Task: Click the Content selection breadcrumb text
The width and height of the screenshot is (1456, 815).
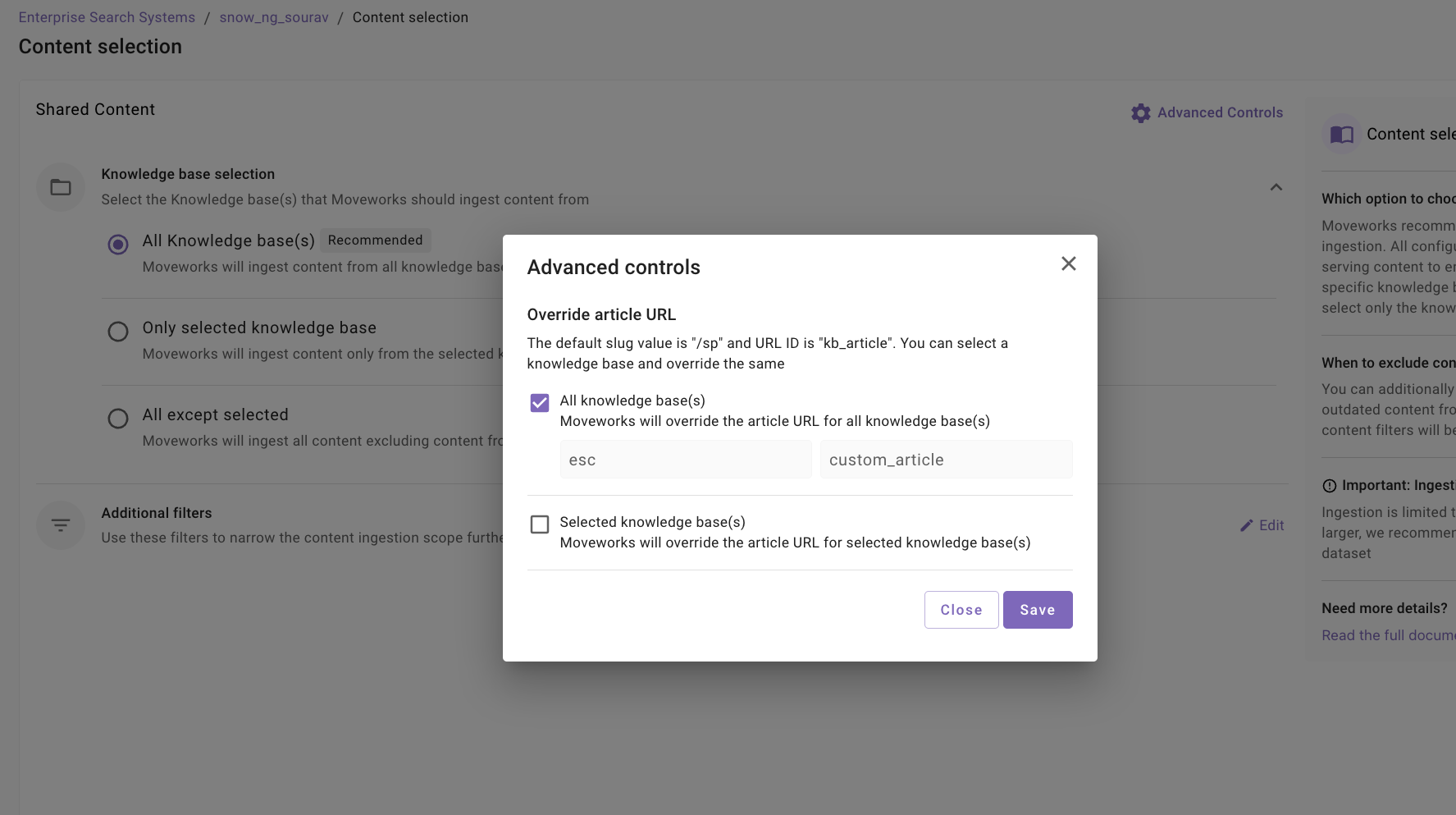Action: point(410,17)
